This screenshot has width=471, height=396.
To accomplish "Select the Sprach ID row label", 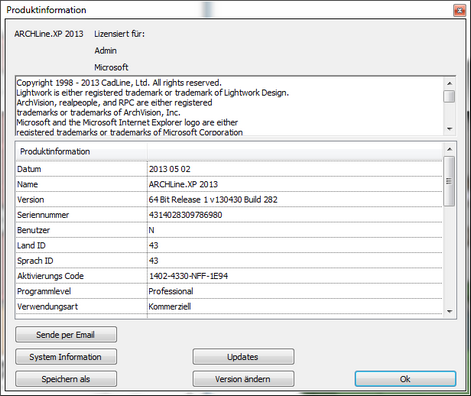I will click(35, 261).
